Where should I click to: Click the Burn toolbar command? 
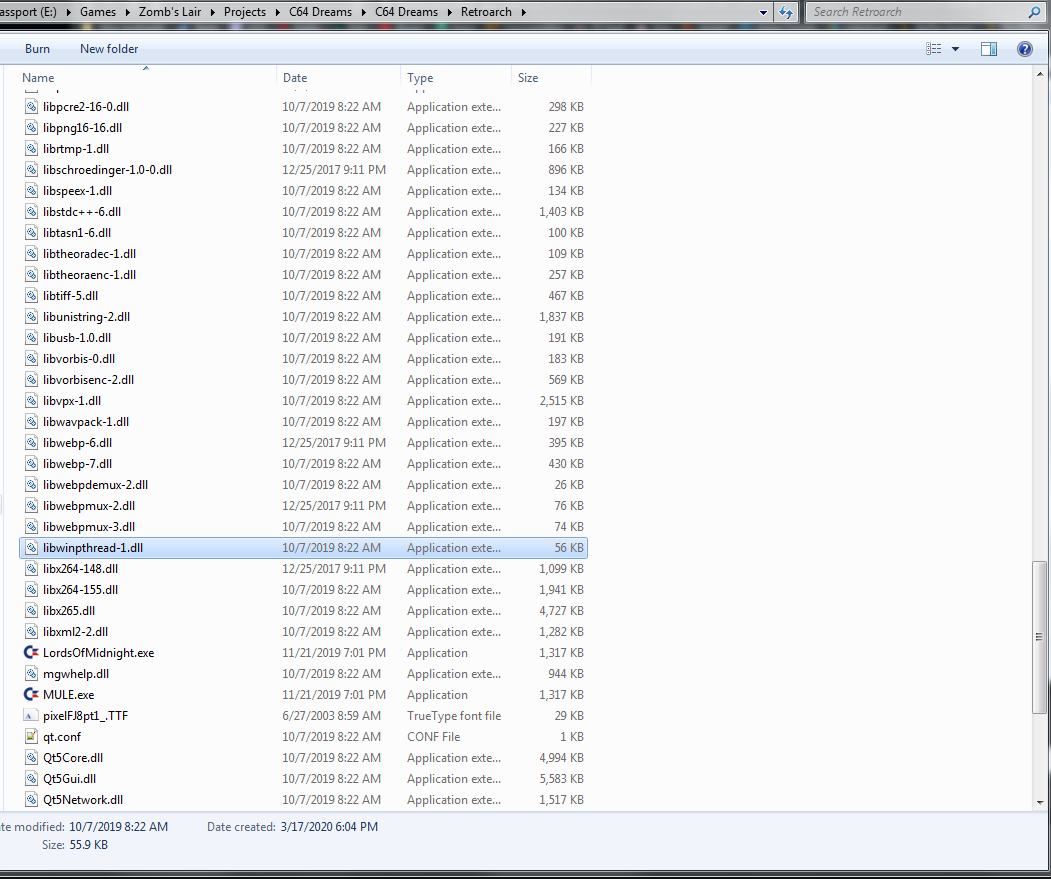[x=38, y=48]
